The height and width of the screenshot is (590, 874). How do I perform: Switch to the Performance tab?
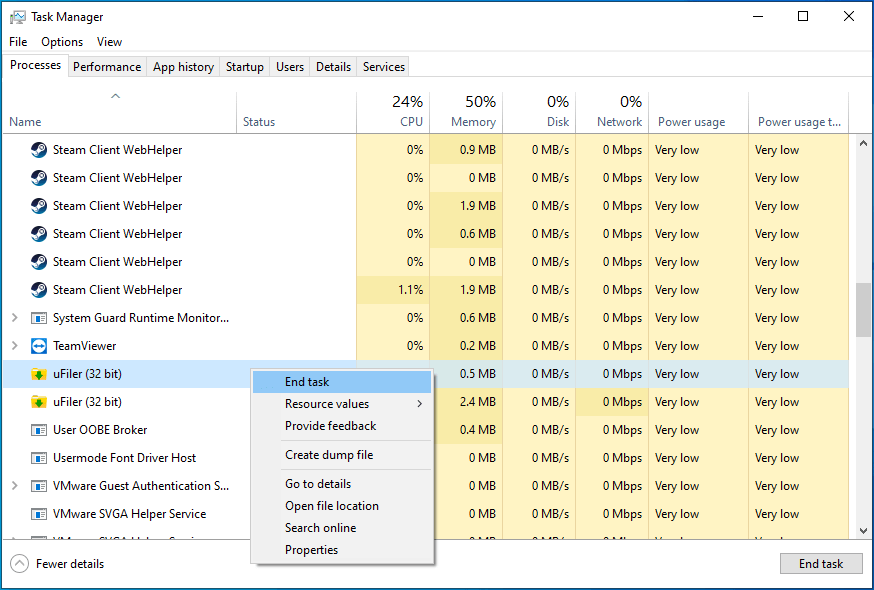click(107, 67)
